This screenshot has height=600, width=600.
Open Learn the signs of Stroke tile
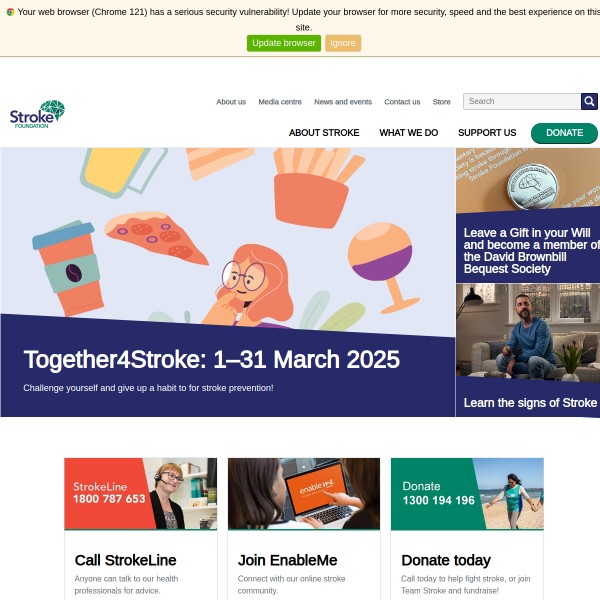click(x=528, y=351)
